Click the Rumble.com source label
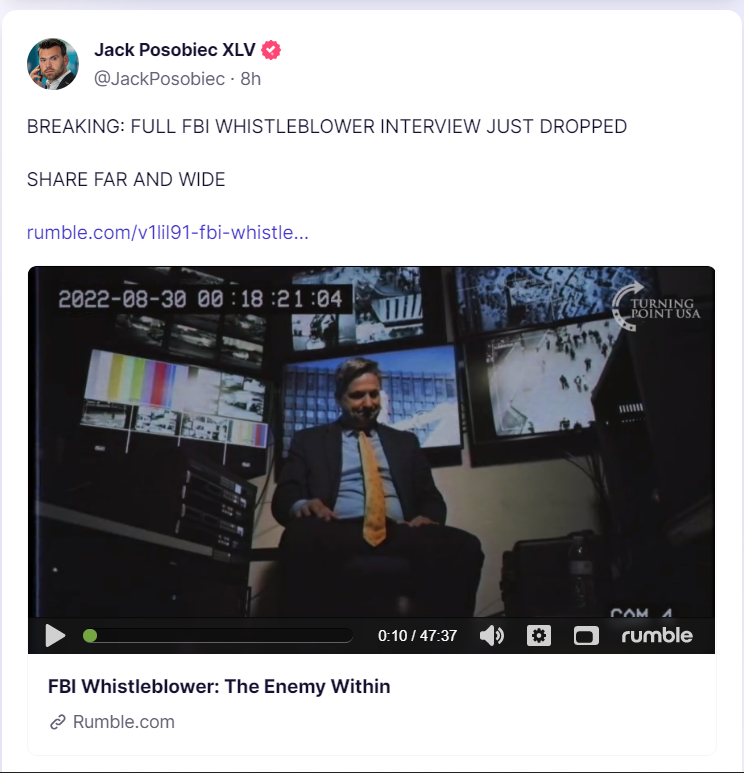The width and height of the screenshot is (744, 773). (x=124, y=722)
